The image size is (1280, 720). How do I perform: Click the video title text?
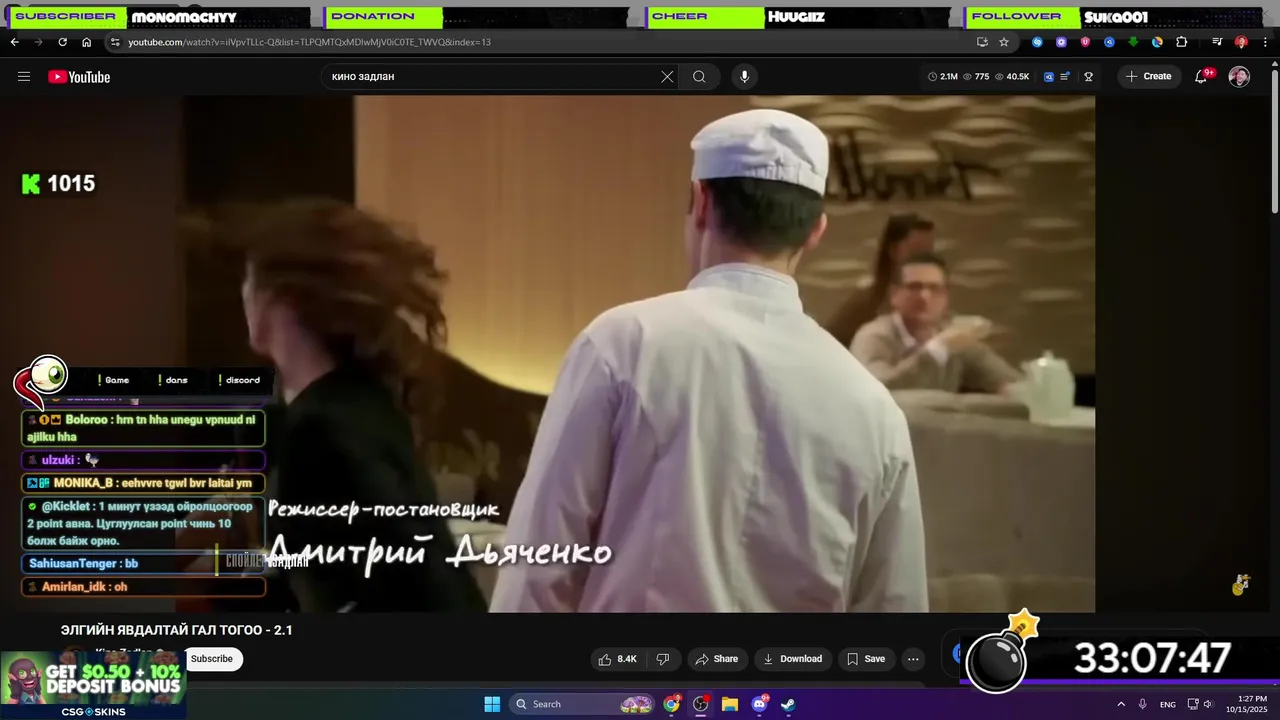[177, 630]
